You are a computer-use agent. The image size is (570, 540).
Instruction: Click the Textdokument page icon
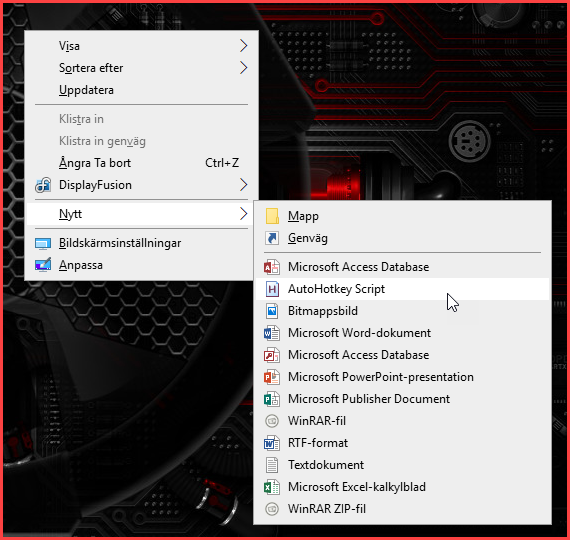pyautogui.click(x=272, y=465)
